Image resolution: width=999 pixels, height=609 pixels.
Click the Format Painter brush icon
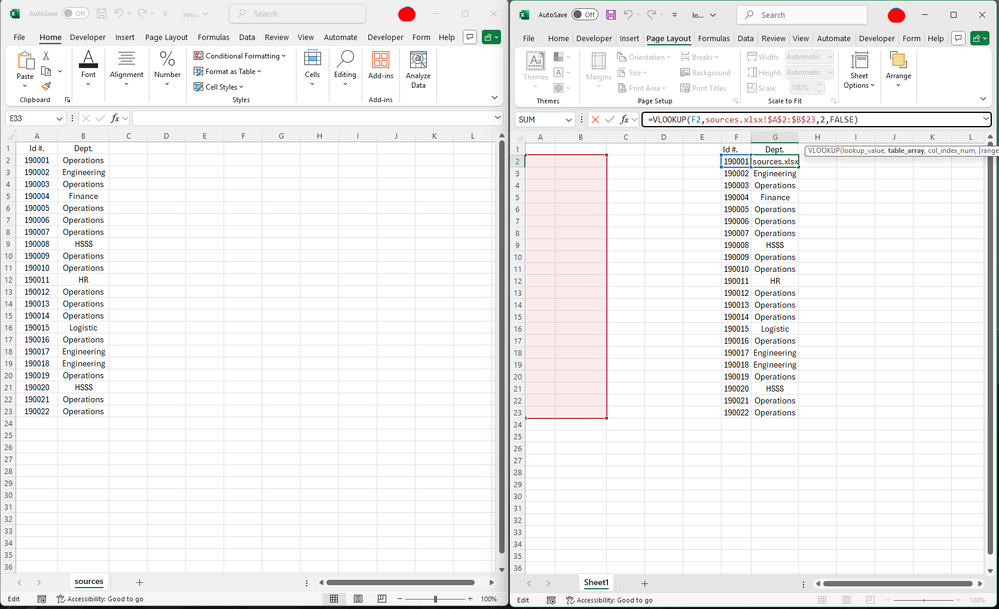point(46,86)
